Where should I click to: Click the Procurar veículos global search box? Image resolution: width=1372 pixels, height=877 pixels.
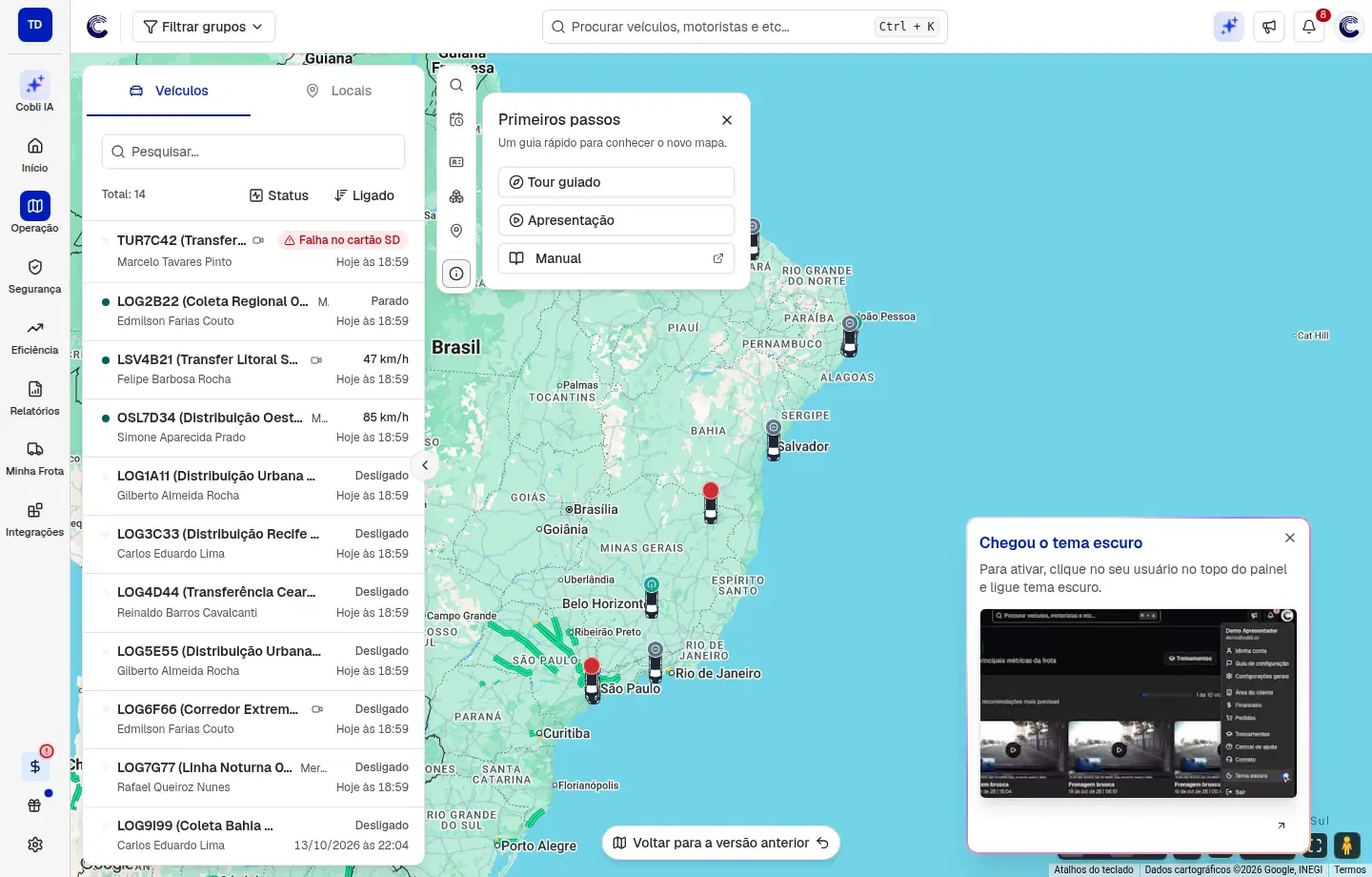click(745, 27)
